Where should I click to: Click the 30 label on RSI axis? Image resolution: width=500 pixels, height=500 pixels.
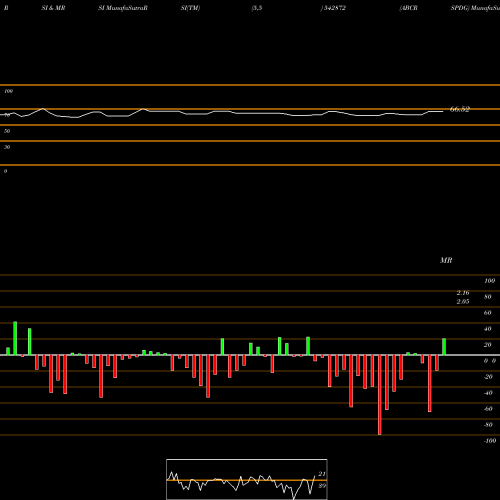point(7,147)
